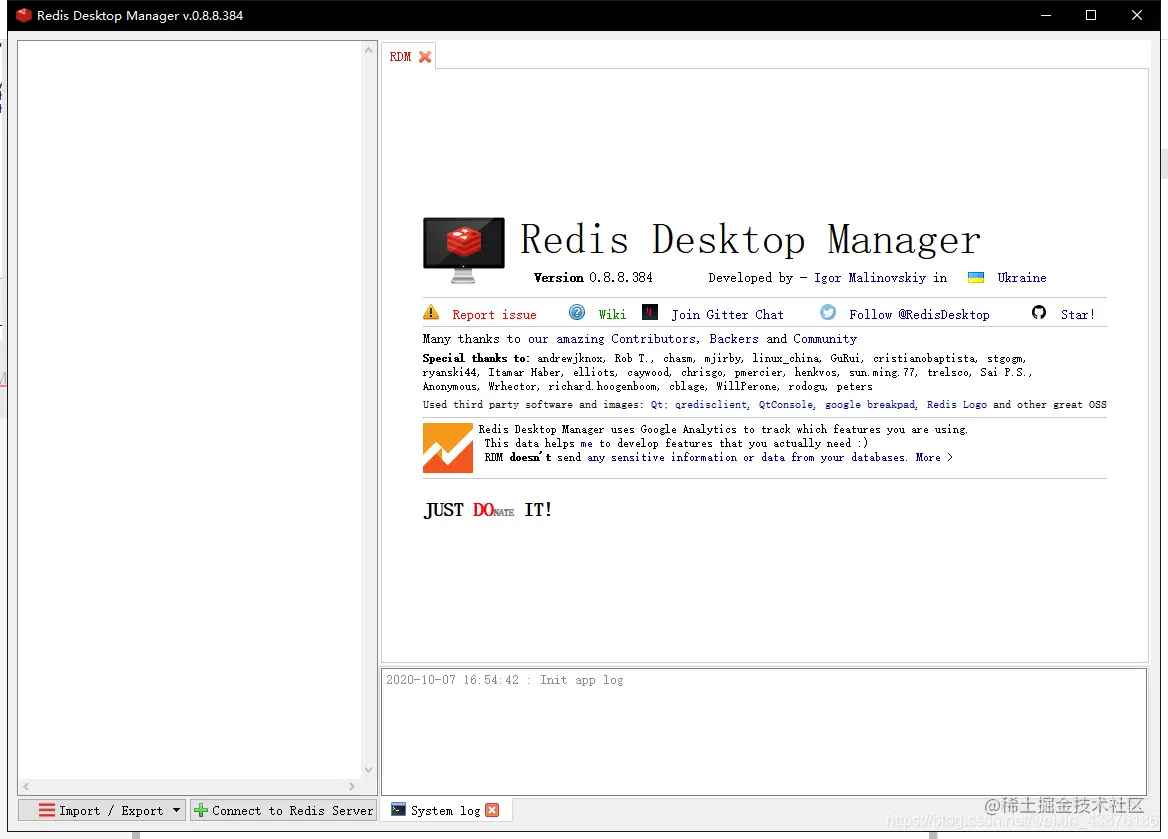
Task: Open the Backers link
Action: pos(733,339)
